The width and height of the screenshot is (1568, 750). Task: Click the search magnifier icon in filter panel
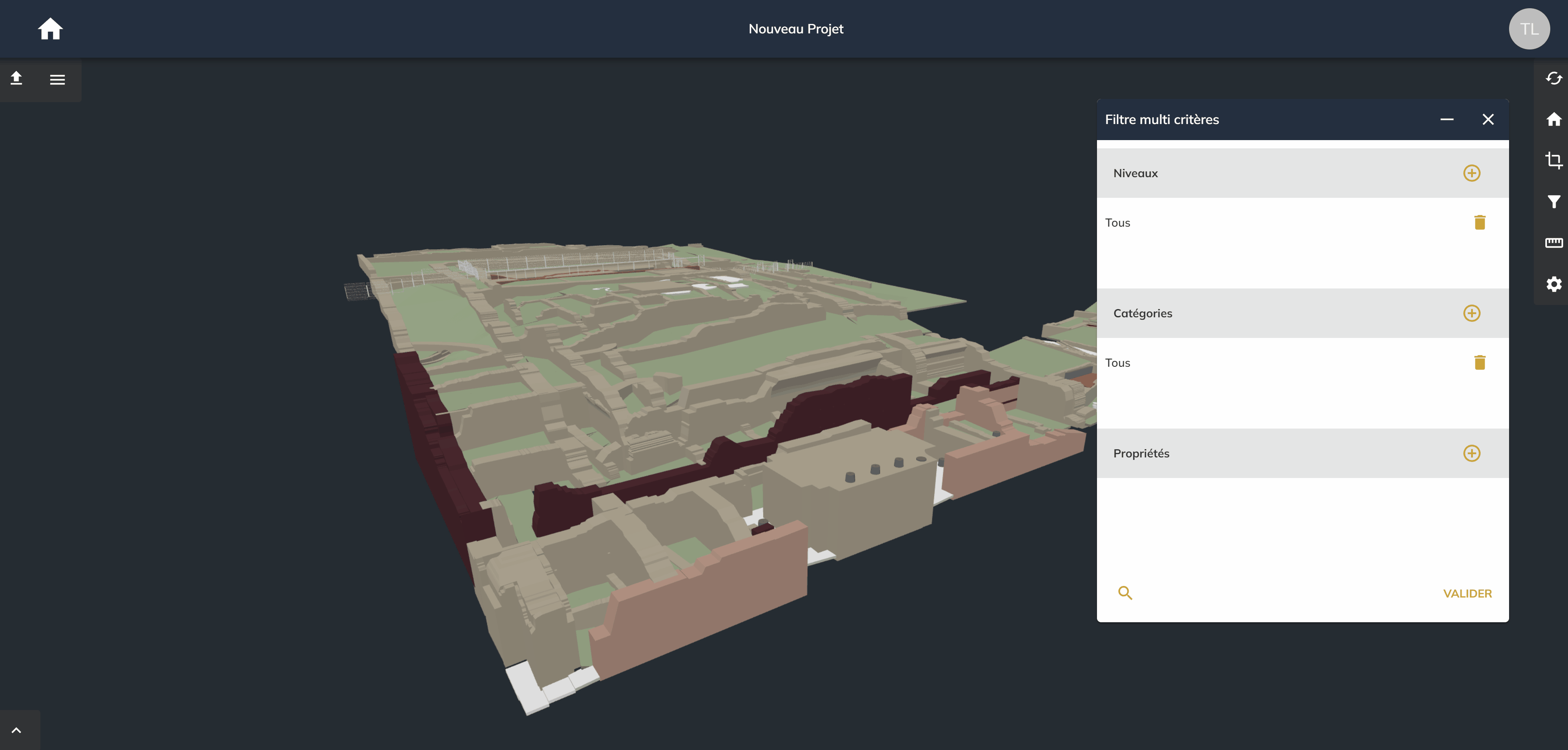[x=1125, y=593]
